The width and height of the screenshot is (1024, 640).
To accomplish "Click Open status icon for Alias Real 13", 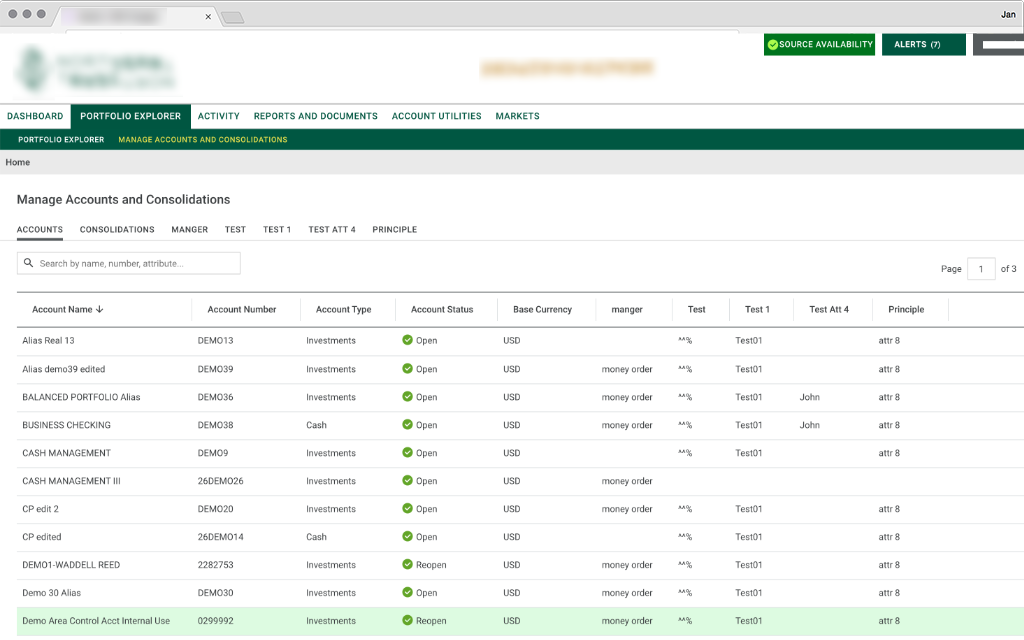I will (x=407, y=341).
